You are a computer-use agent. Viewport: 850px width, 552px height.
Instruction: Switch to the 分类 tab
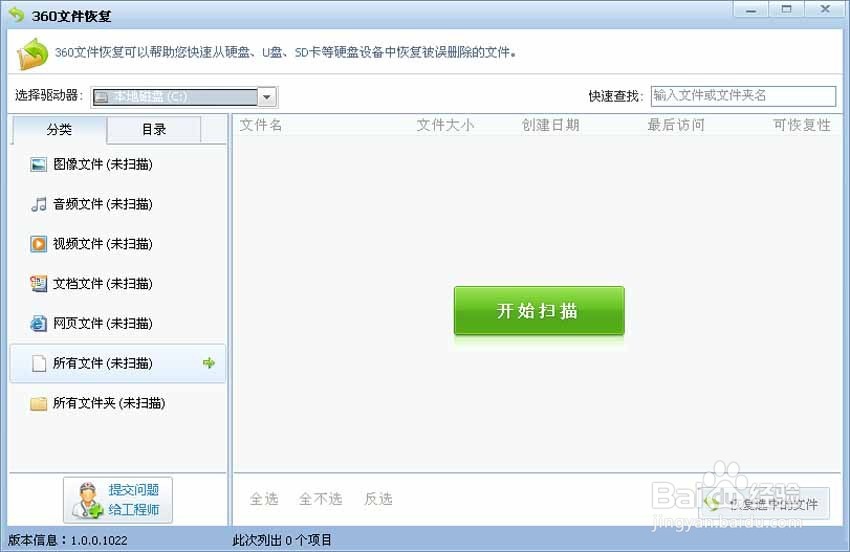click(59, 130)
